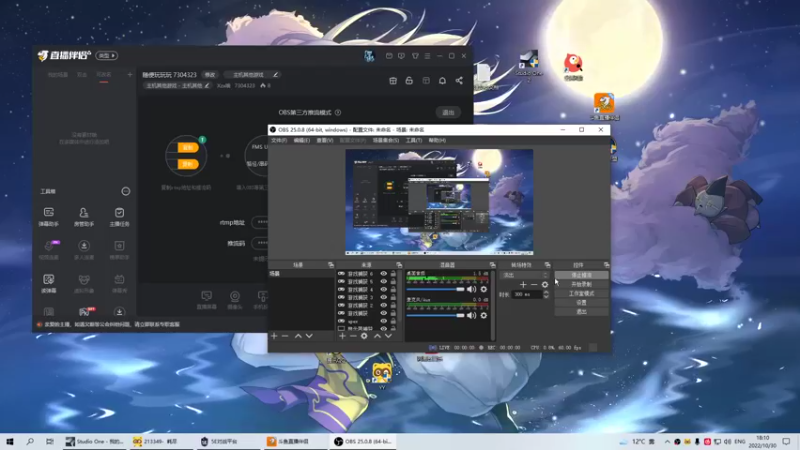
Task: Click 摄像头 camera icon at bottom of 直播伴侣
Action: pos(235,299)
